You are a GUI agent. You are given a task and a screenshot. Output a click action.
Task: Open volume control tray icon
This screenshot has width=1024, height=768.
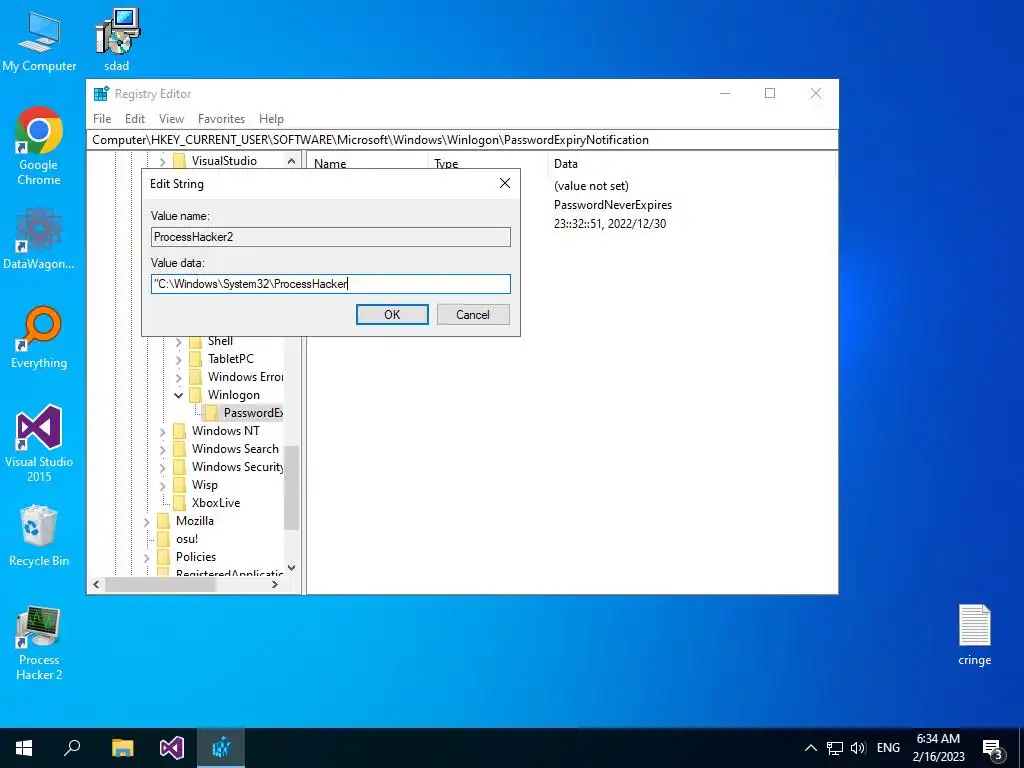pyautogui.click(x=858, y=748)
